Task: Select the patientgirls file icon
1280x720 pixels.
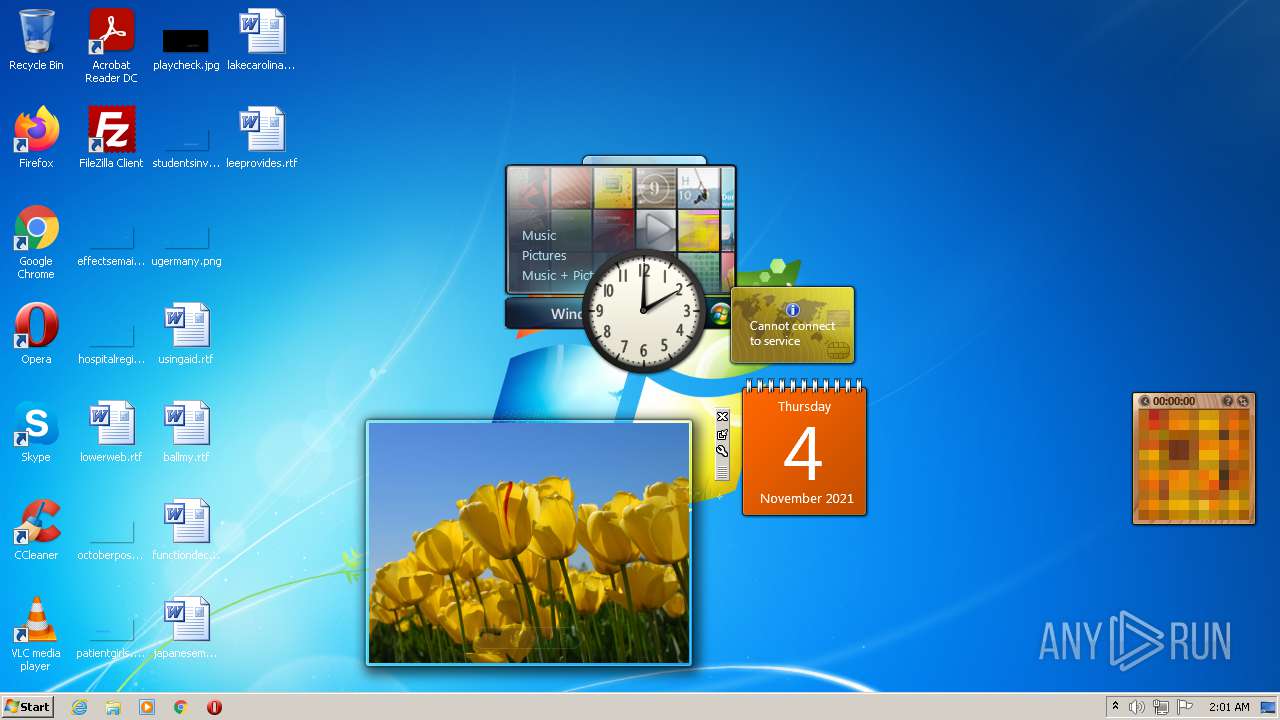Action: coord(111,634)
